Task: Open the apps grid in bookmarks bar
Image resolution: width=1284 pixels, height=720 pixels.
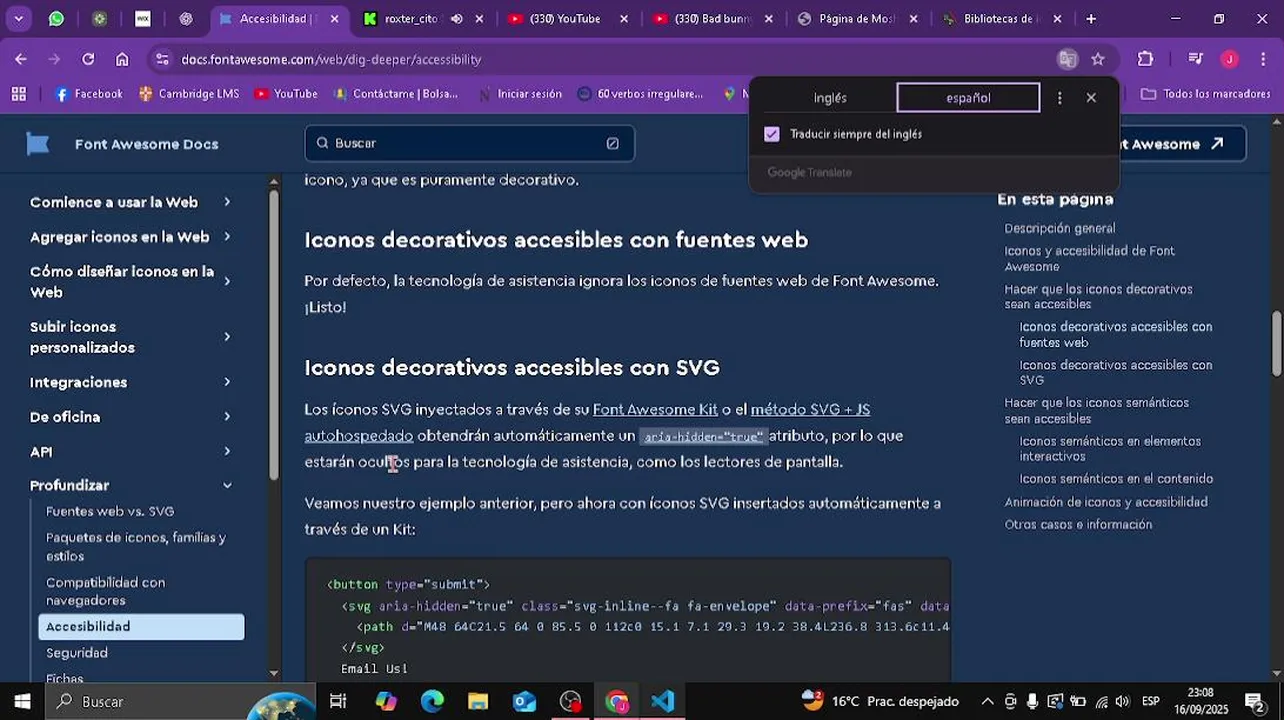Action: [x=18, y=94]
